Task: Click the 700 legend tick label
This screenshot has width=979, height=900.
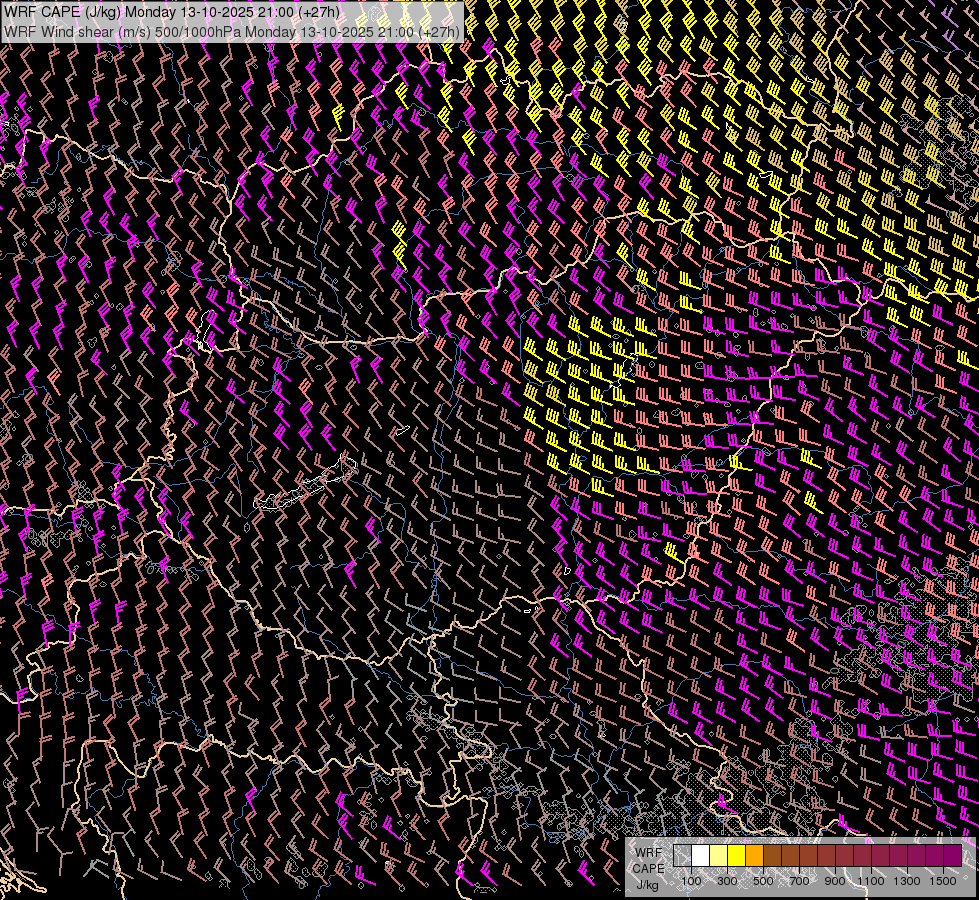Action: click(x=799, y=881)
